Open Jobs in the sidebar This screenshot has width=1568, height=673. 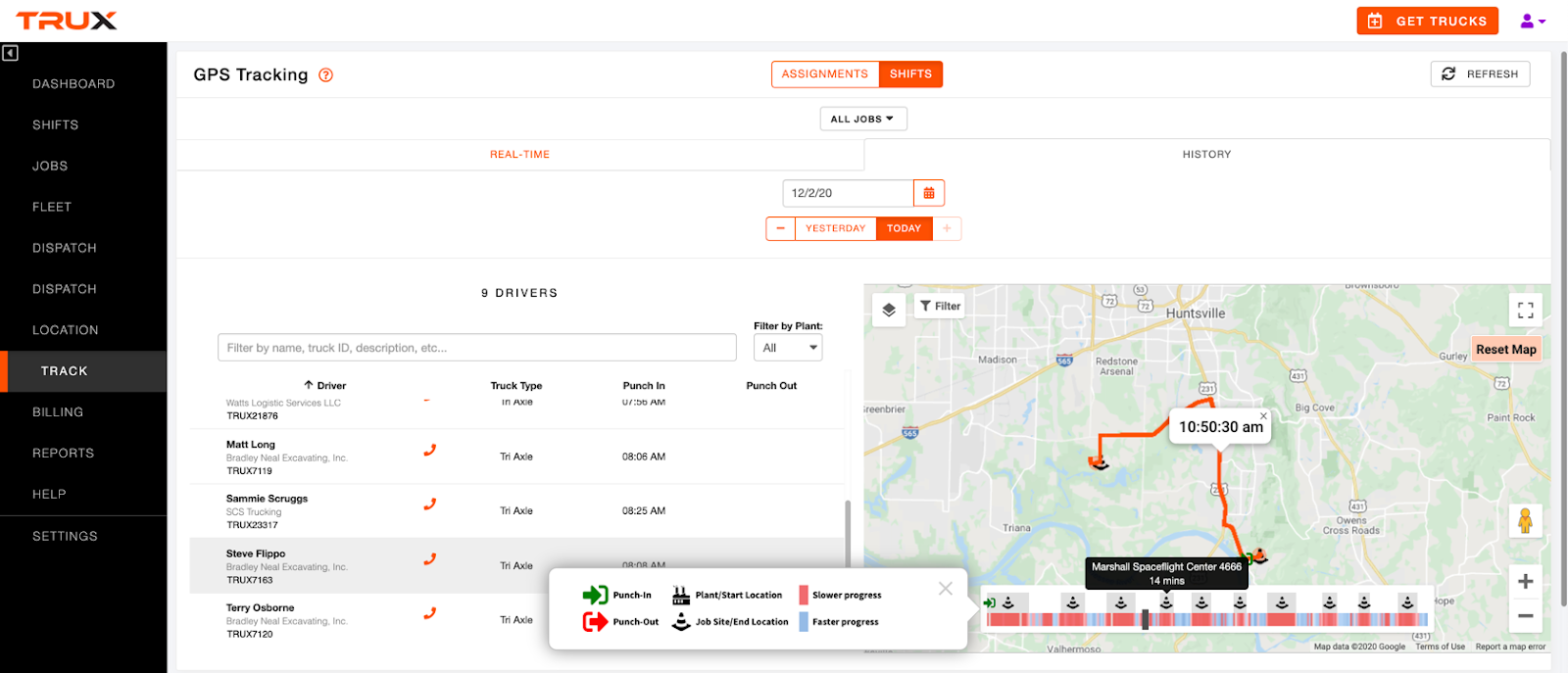pyautogui.click(x=50, y=167)
